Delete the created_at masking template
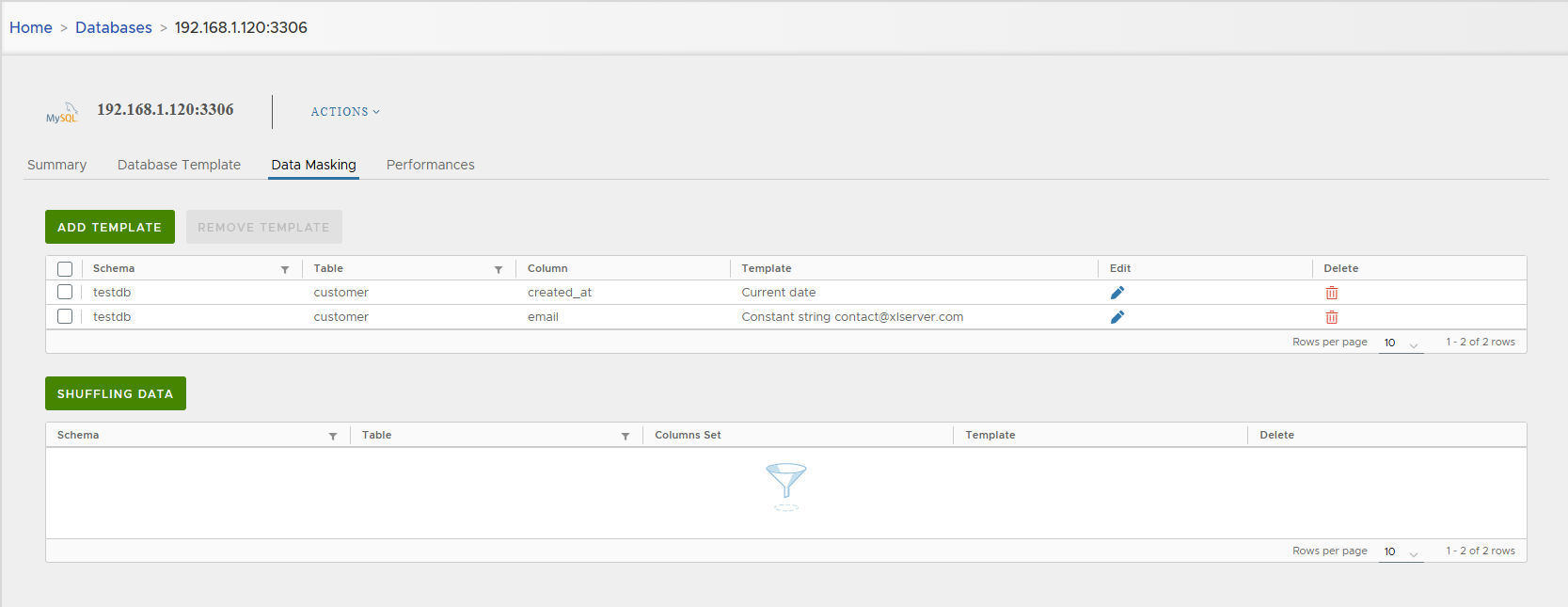This screenshot has height=607, width=1568. pos(1332,293)
